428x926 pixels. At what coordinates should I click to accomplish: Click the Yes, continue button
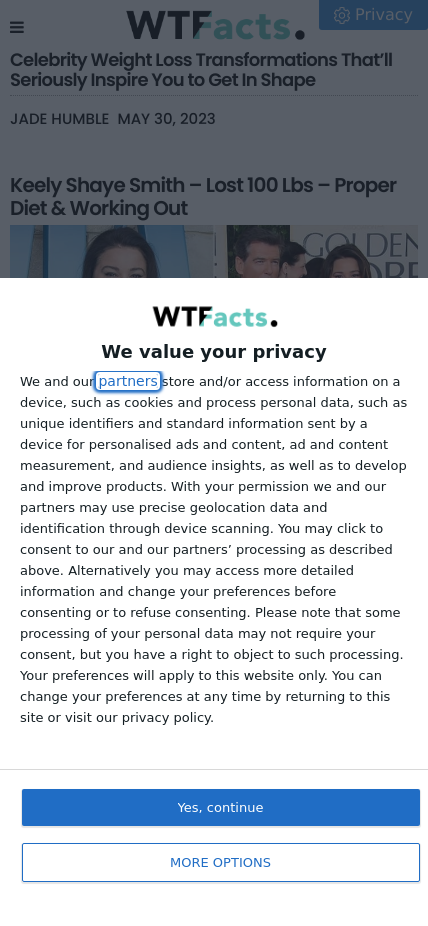tap(221, 807)
